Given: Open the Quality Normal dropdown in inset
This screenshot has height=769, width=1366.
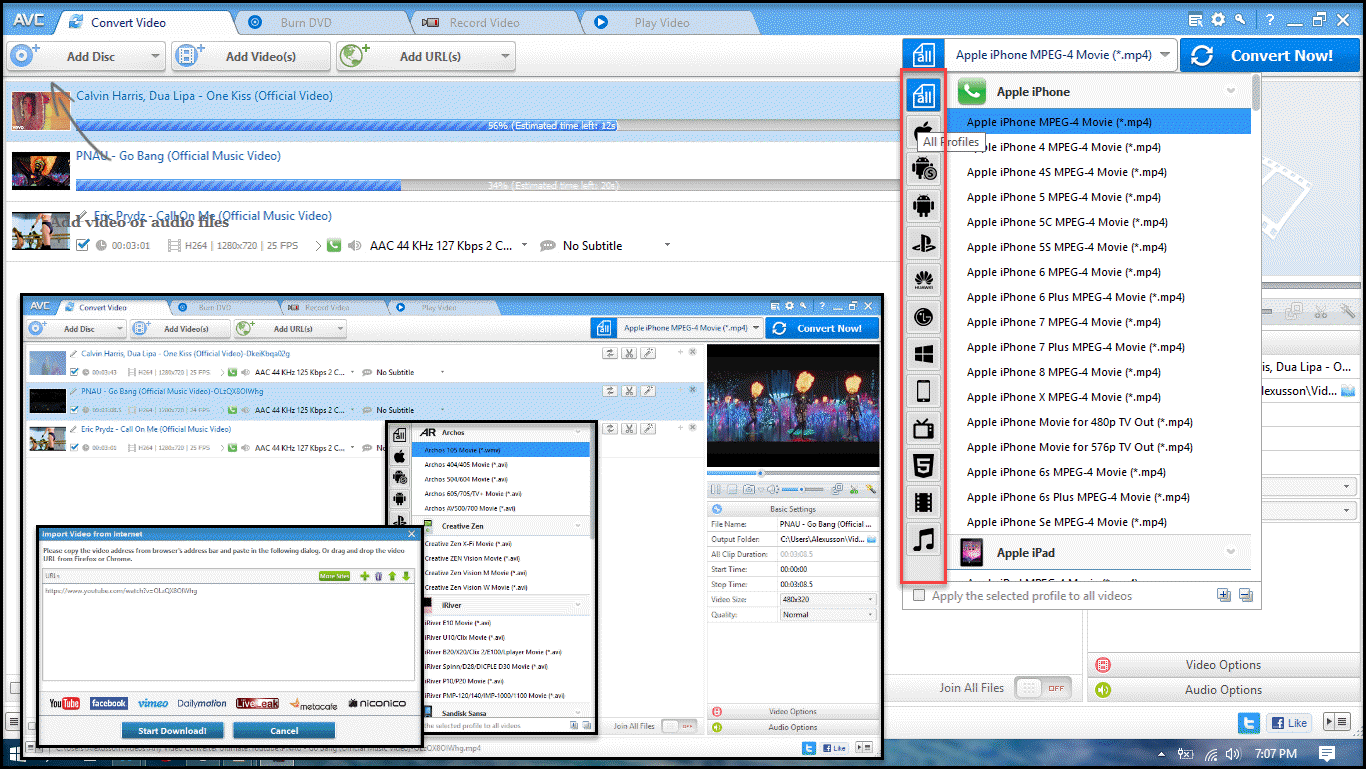Looking at the screenshot, I should pos(828,614).
